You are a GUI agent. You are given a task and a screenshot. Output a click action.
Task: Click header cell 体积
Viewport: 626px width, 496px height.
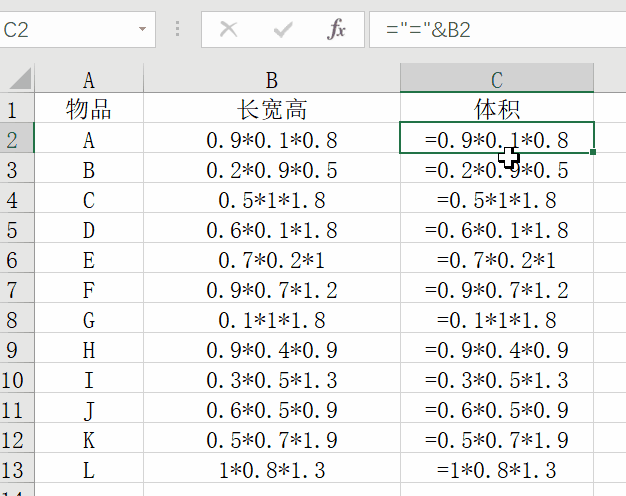pyautogui.click(x=497, y=108)
